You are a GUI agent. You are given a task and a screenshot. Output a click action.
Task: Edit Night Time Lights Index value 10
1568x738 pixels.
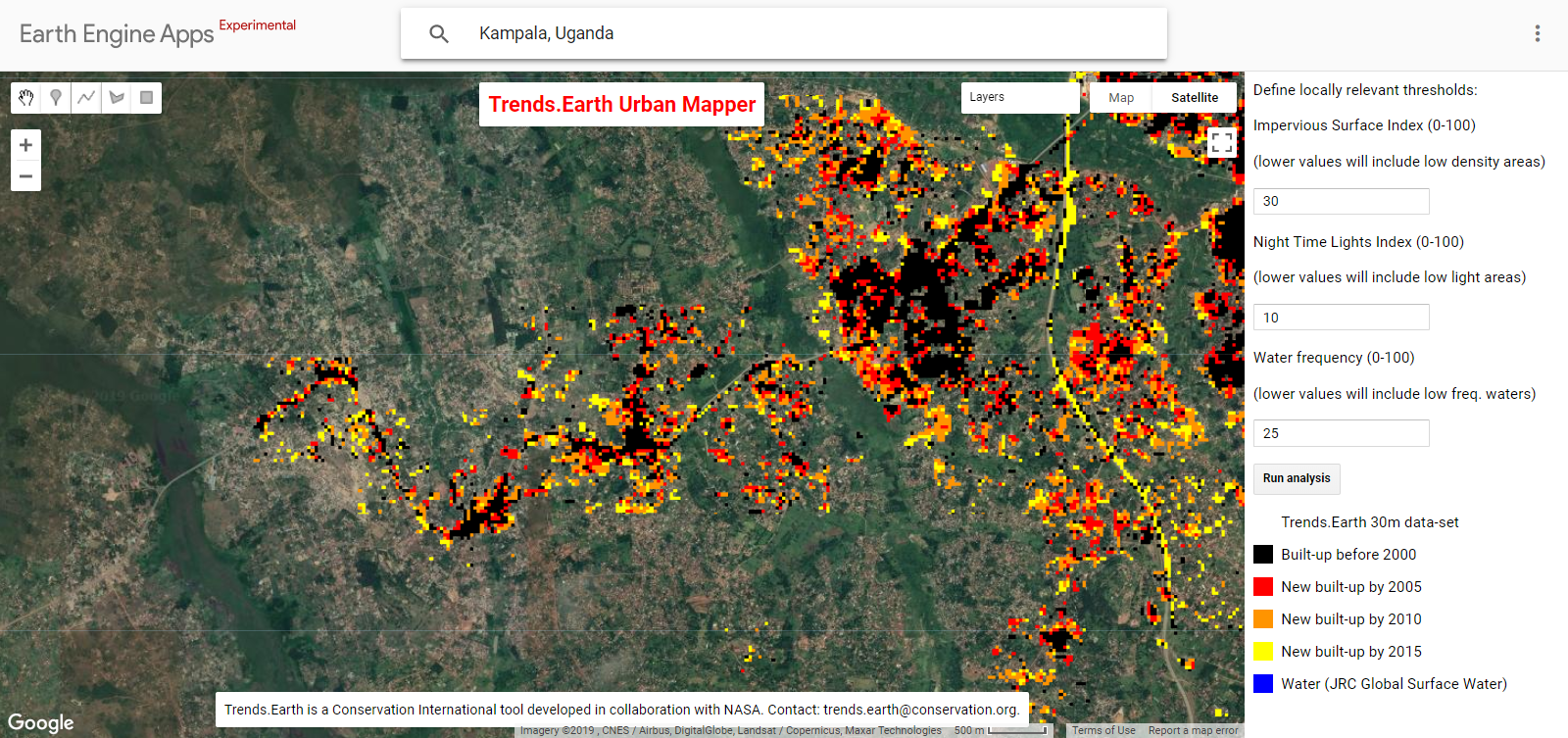tap(1341, 318)
